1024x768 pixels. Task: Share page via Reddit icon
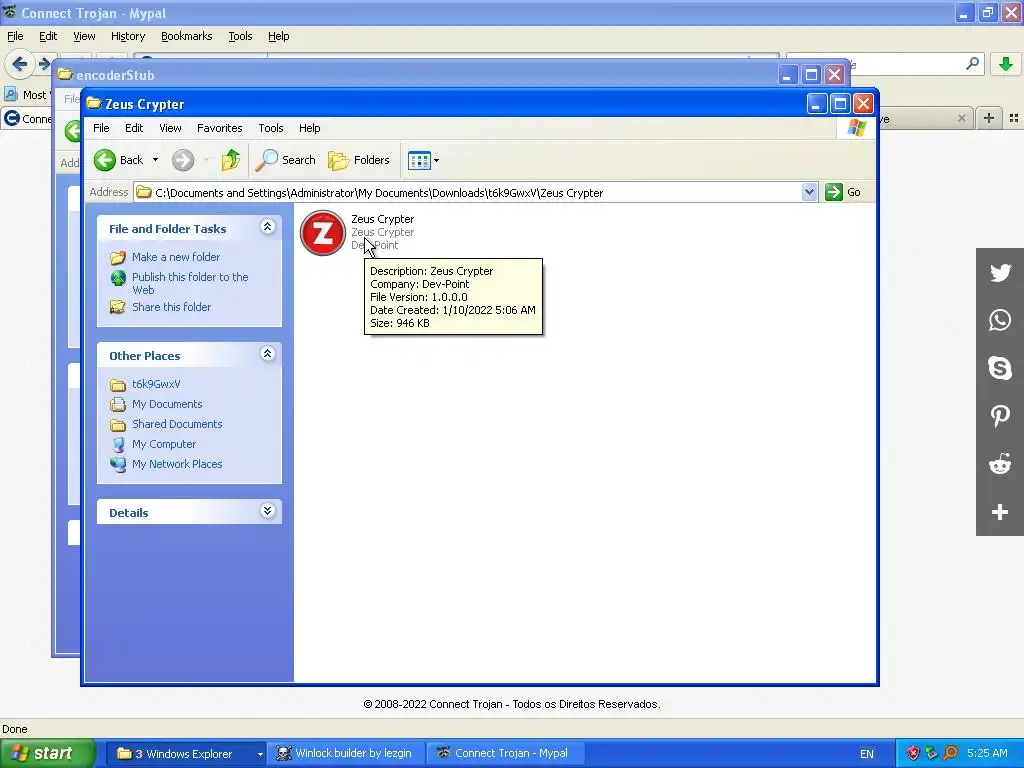pos(1000,464)
